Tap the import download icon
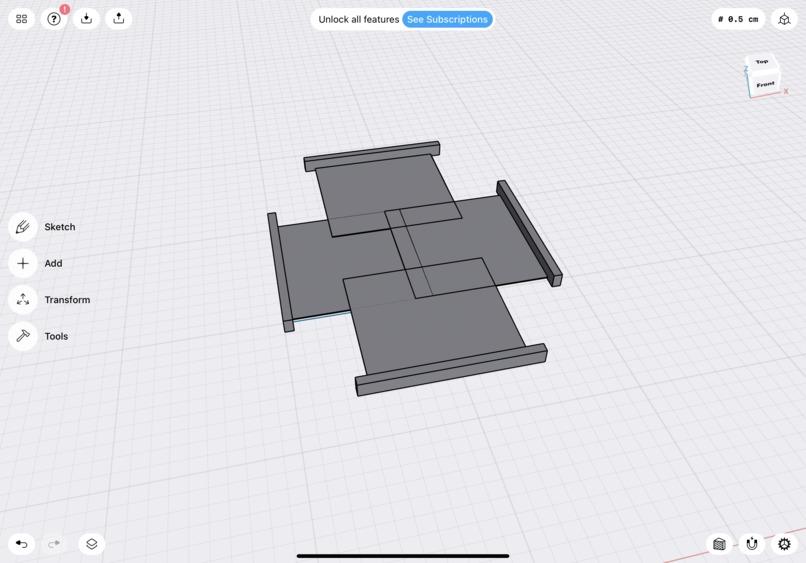 [86, 19]
